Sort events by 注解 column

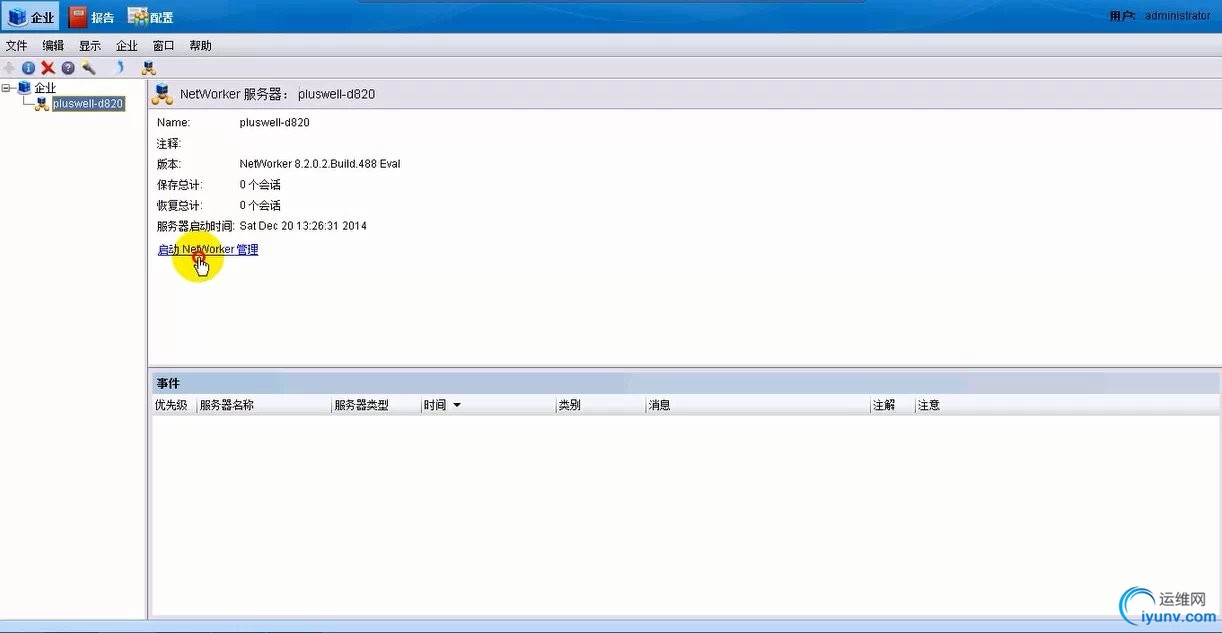892,405
